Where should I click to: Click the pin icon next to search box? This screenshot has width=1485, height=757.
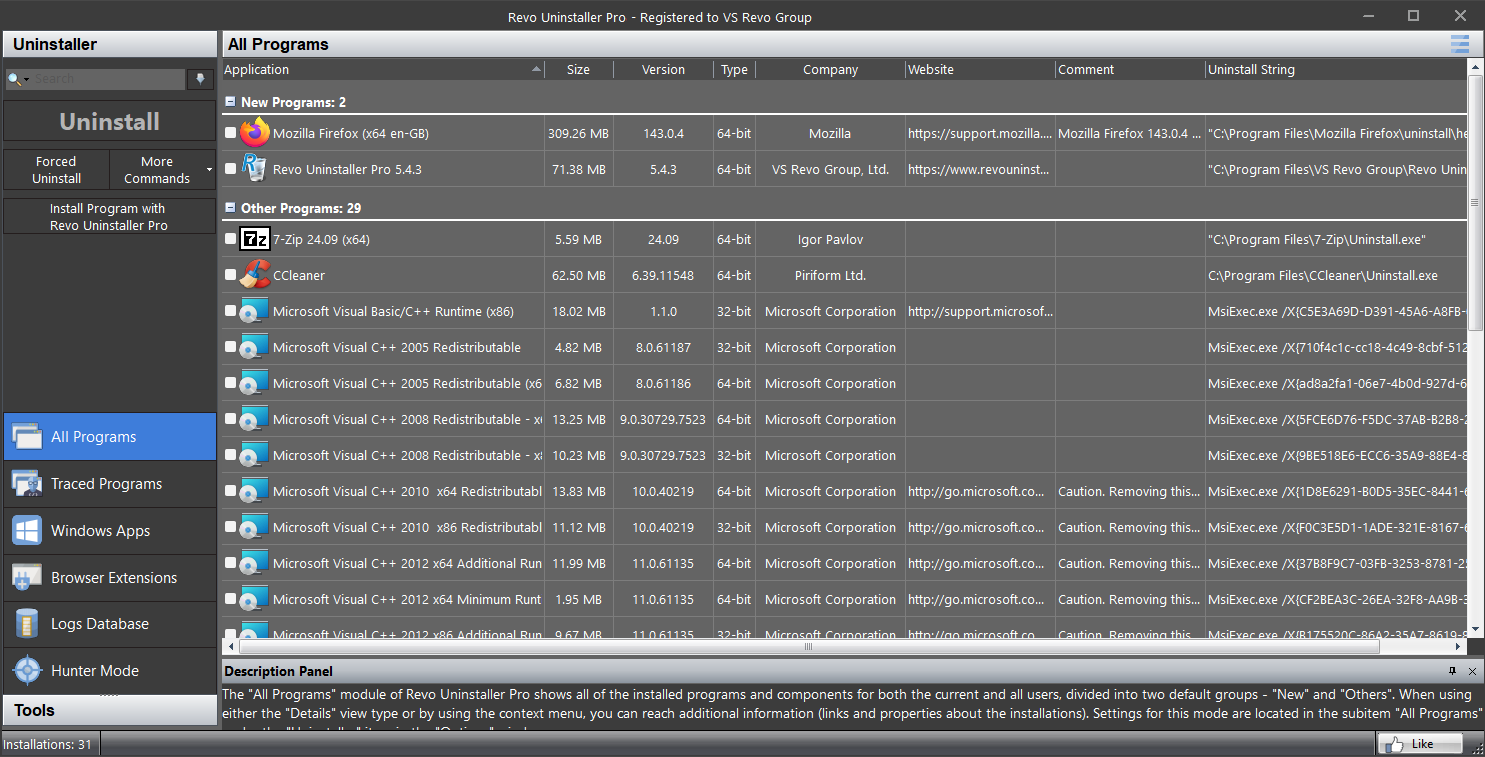tap(201, 79)
